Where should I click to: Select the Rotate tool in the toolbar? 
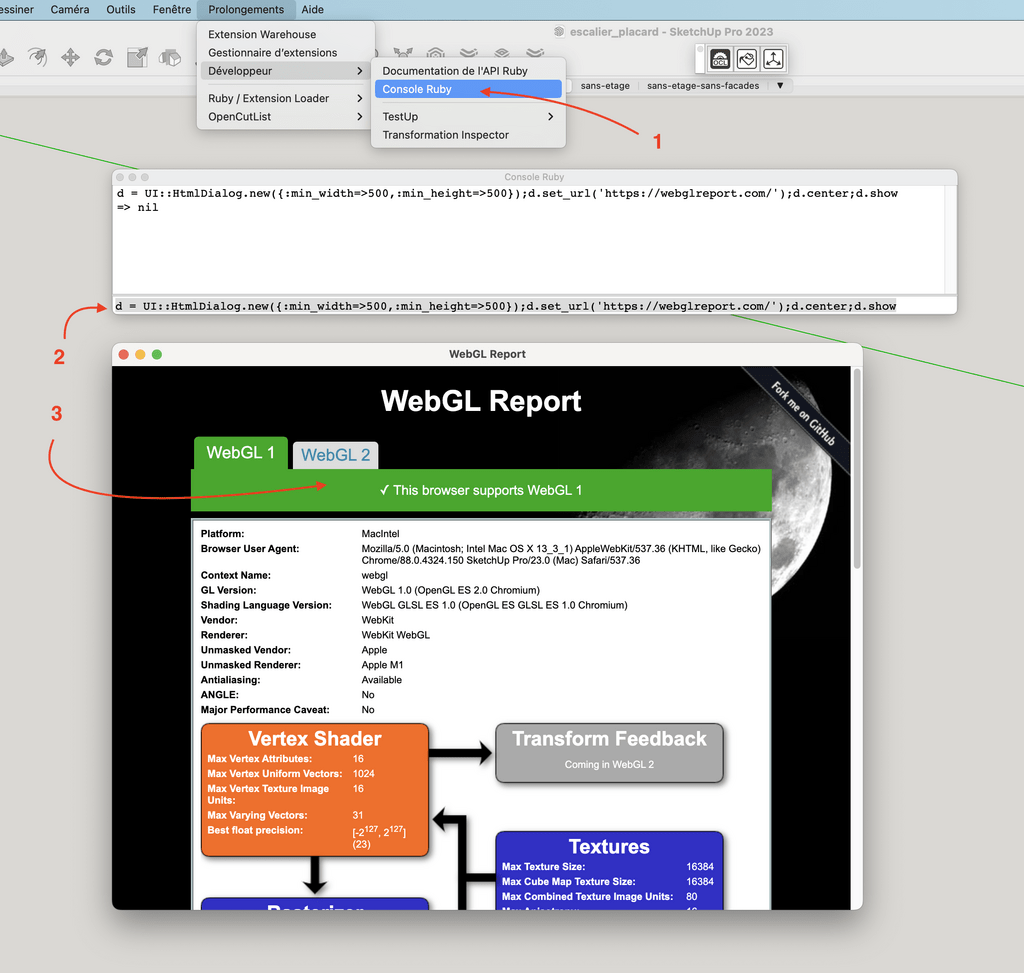point(103,57)
